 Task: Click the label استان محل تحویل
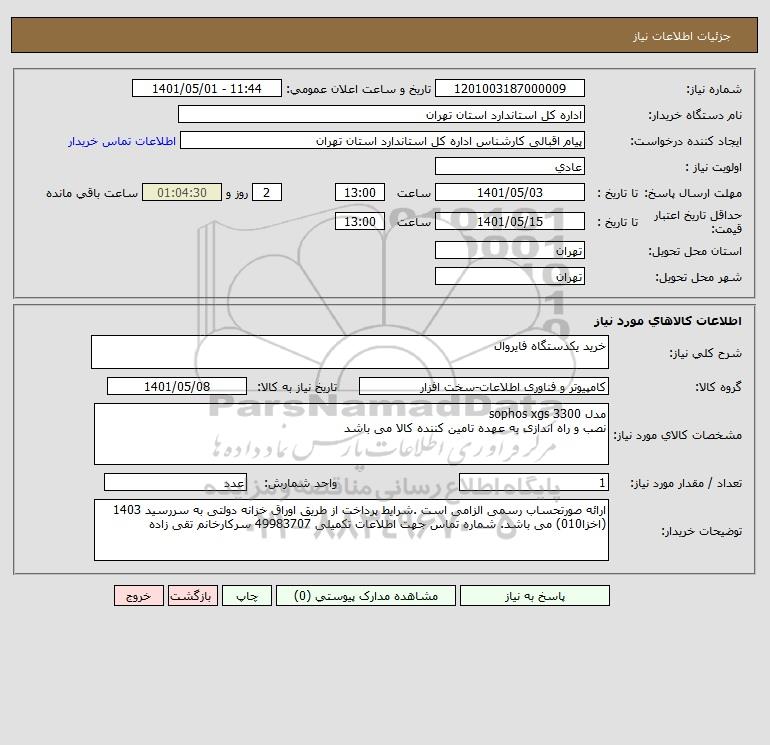coord(695,251)
